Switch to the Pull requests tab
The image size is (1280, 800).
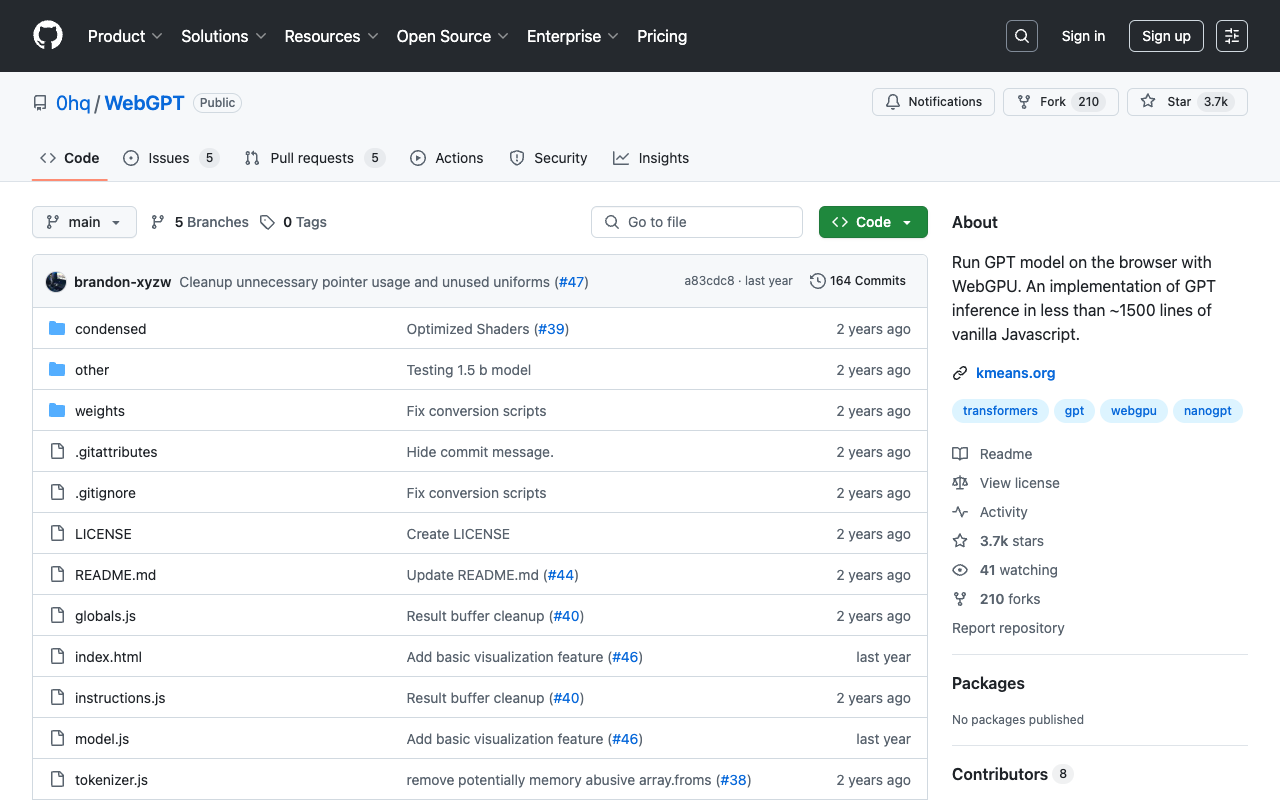point(314,158)
